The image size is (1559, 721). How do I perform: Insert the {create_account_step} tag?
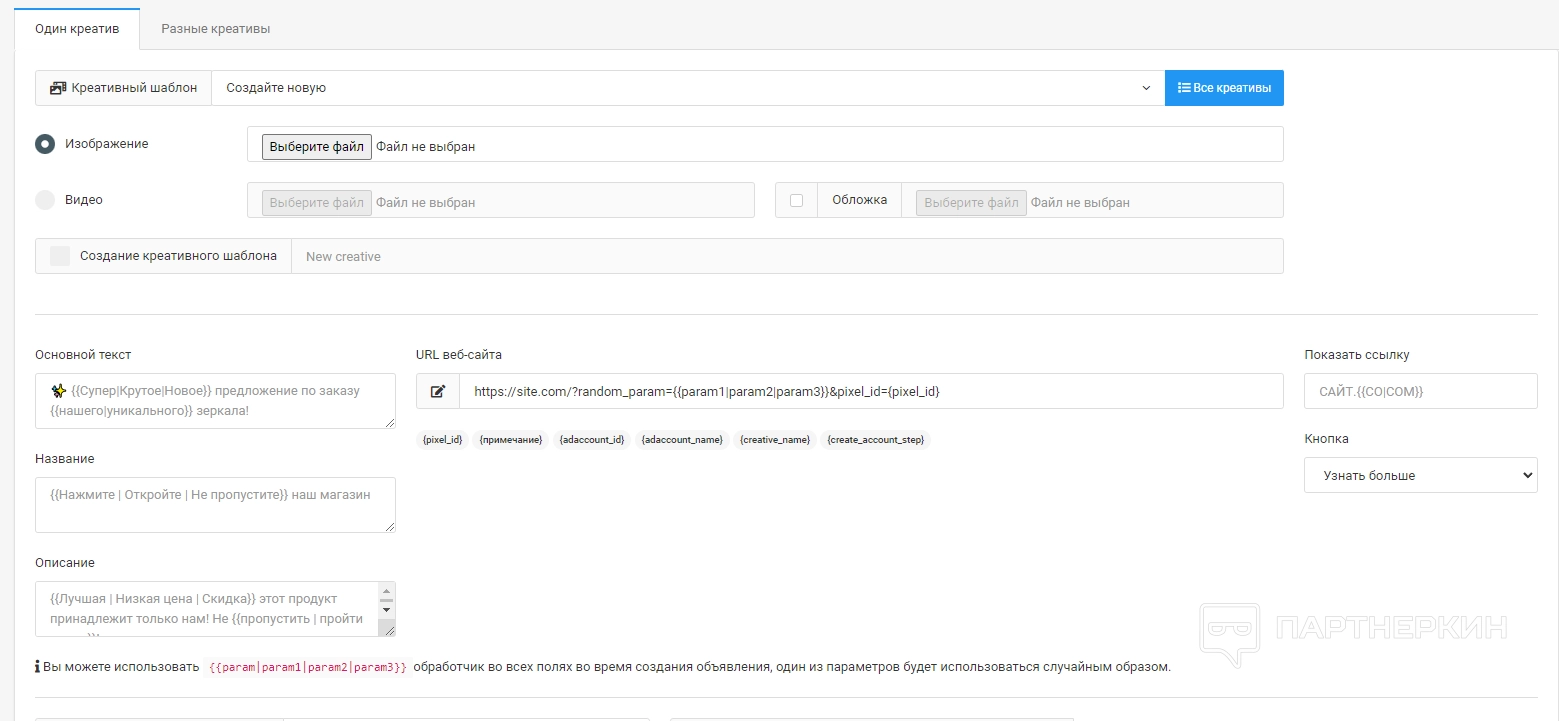(876, 440)
